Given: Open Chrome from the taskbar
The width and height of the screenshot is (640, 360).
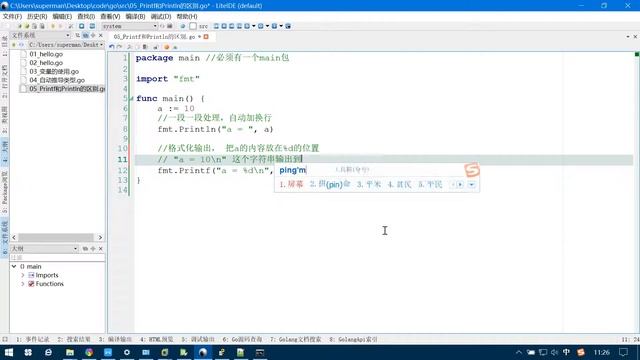Looking at the screenshot, I should pyautogui.click(x=89, y=352).
